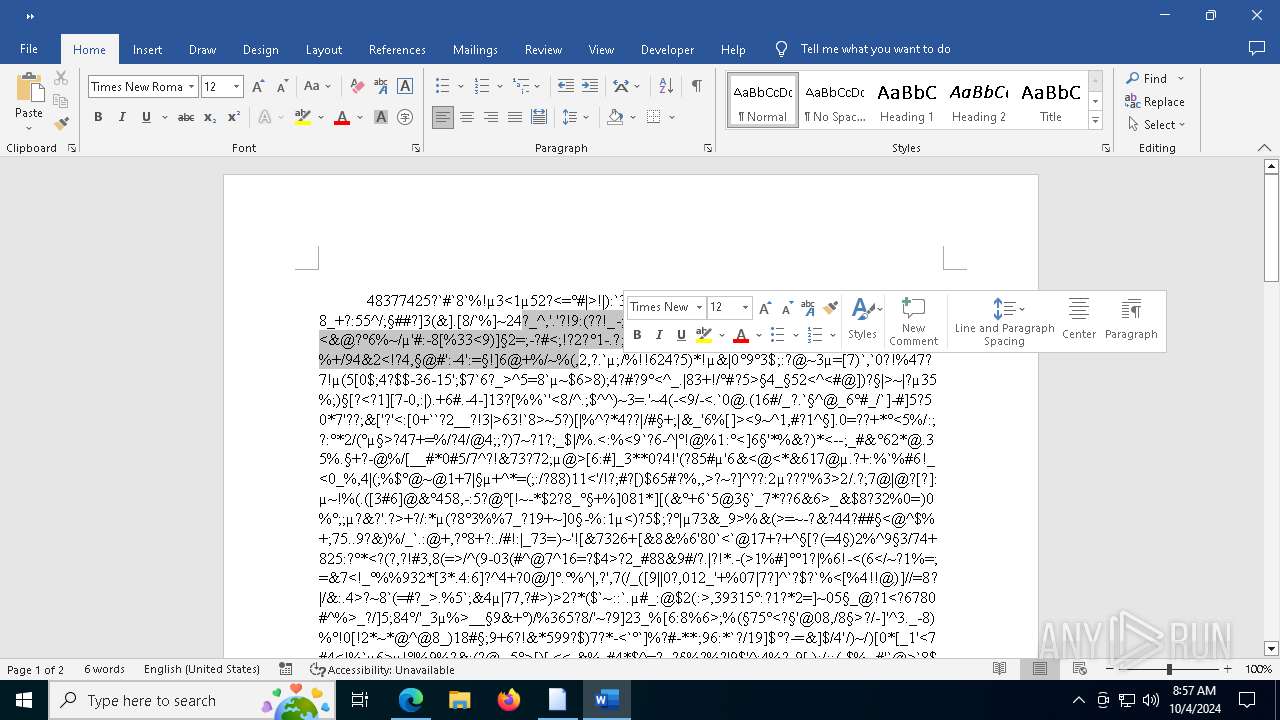
Task: Show paragraph marks with pilcrow icon
Action: pyautogui.click(x=696, y=87)
